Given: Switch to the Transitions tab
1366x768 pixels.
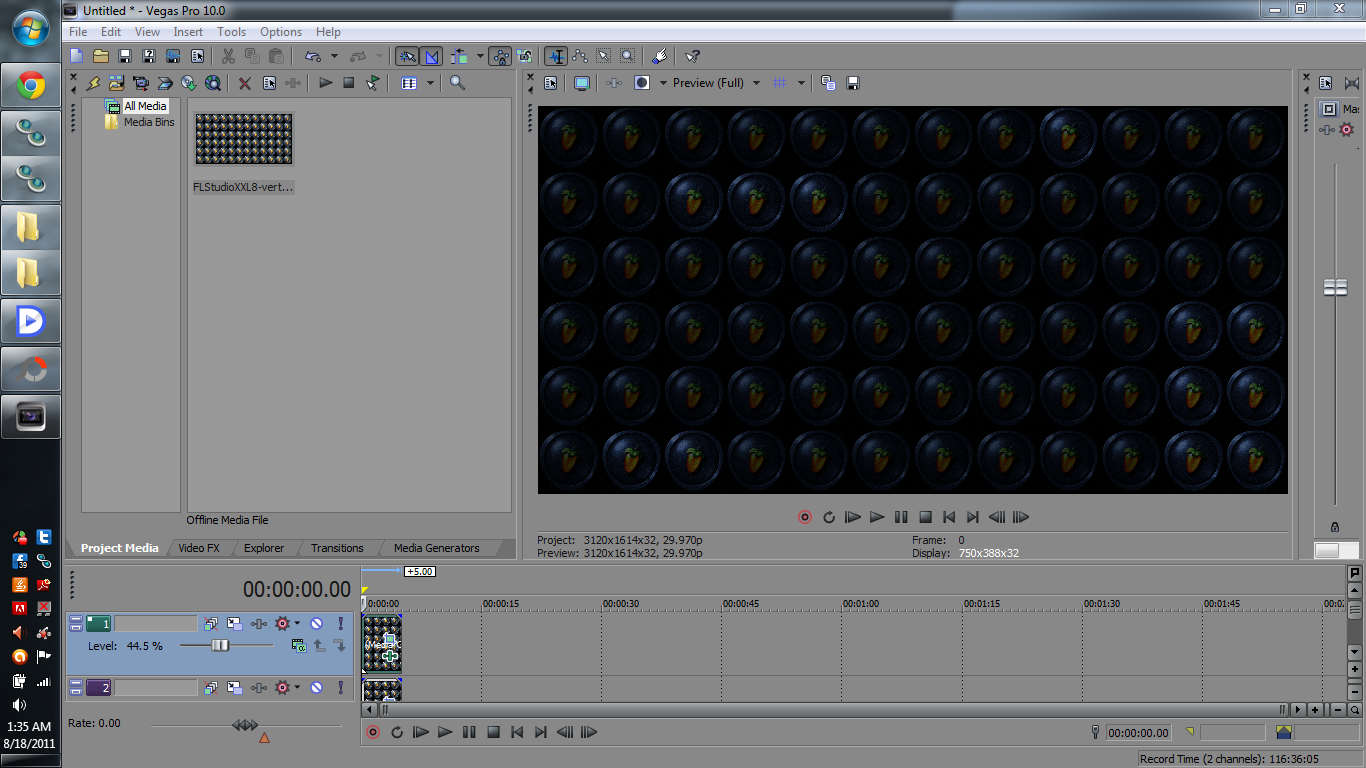Looking at the screenshot, I should [x=337, y=548].
